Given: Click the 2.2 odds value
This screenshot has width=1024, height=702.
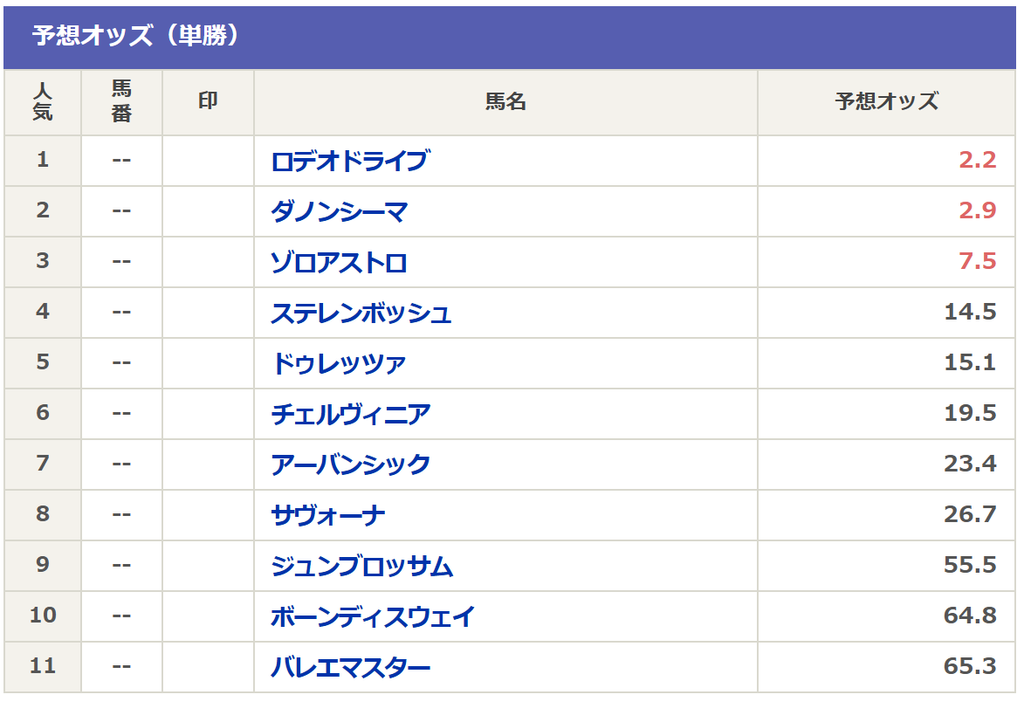Looking at the screenshot, I should point(977,160).
